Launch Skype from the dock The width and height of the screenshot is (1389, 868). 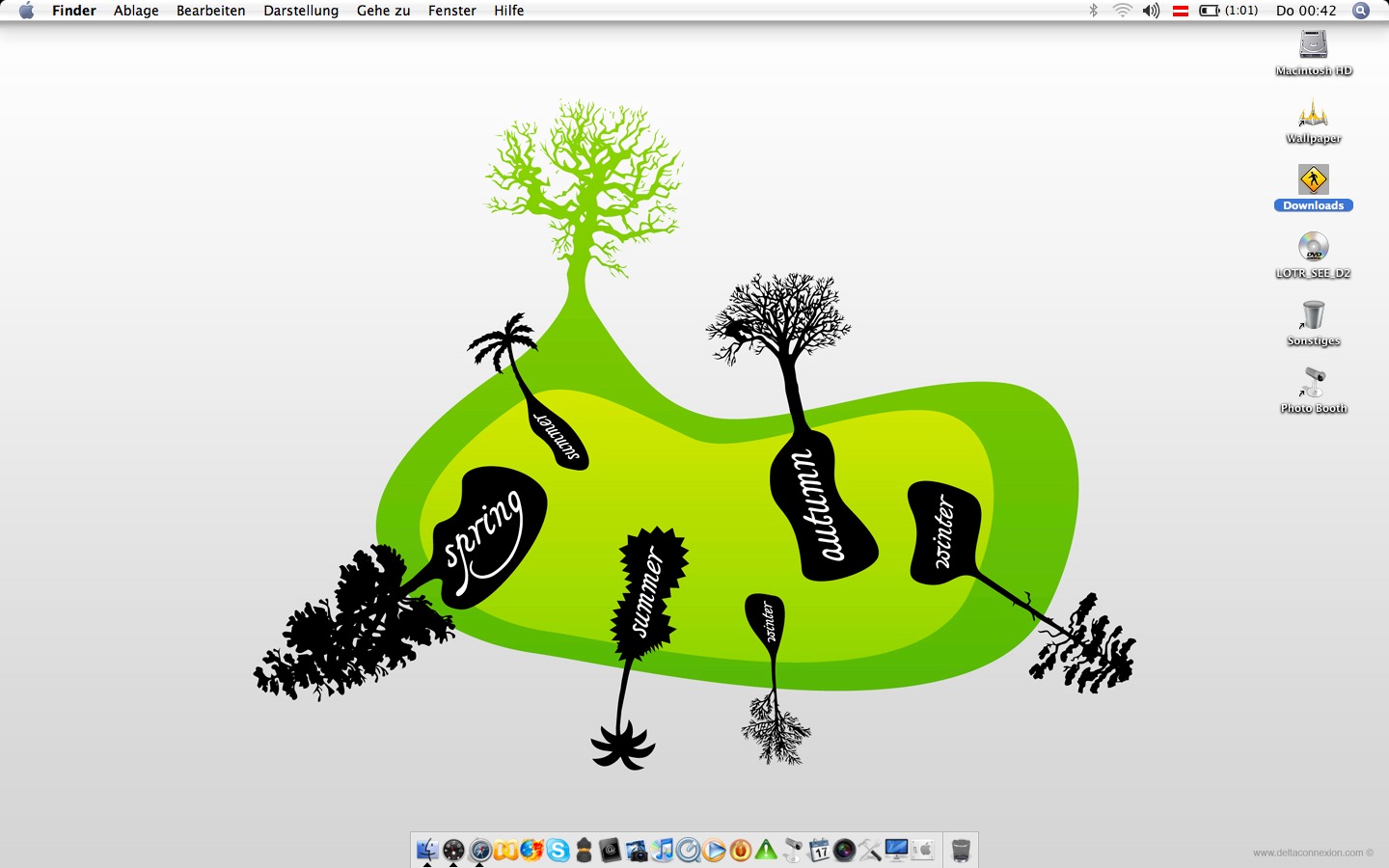558,850
